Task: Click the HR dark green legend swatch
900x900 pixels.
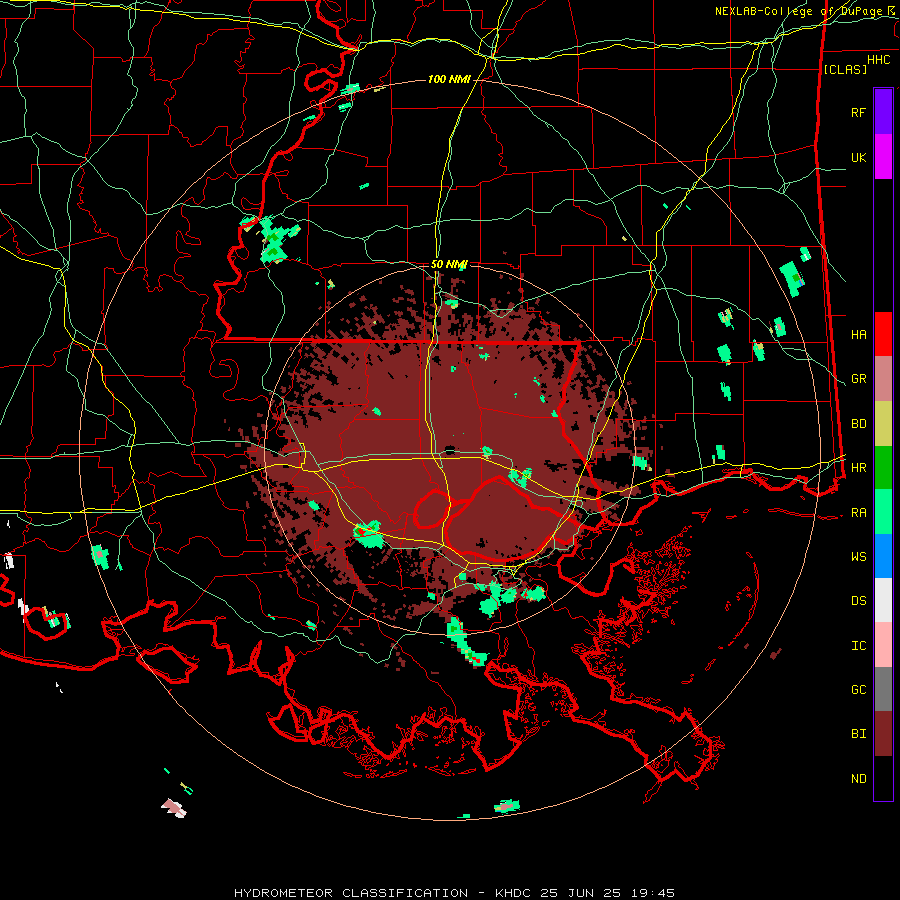Action: pos(883,468)
